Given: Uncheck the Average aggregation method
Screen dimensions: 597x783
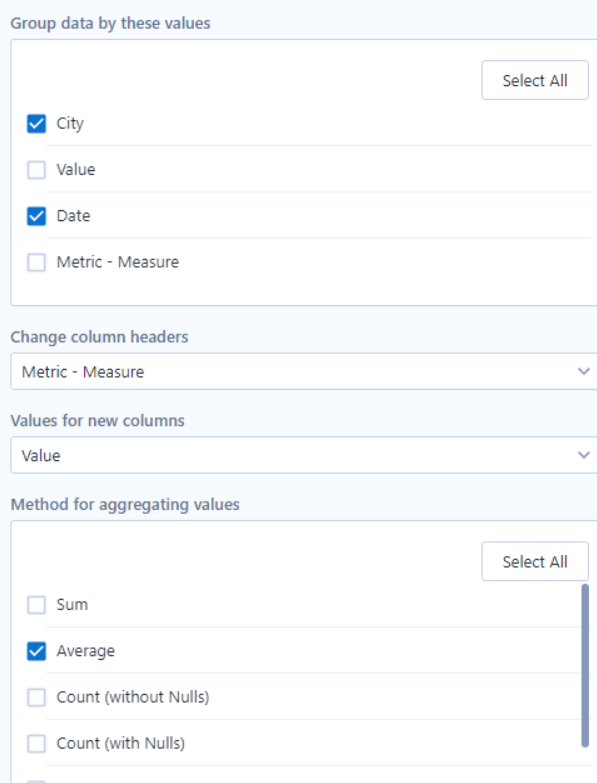Looking at the screenshot, I should click(x=36, y=651).
